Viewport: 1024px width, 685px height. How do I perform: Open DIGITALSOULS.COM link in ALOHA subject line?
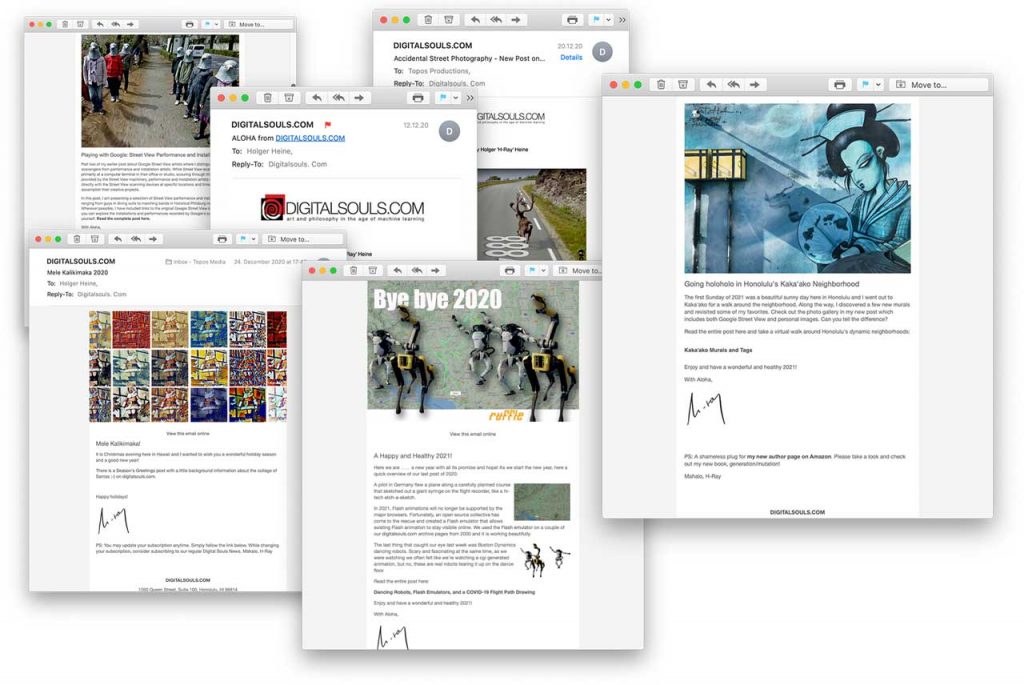tap(310, 138)
